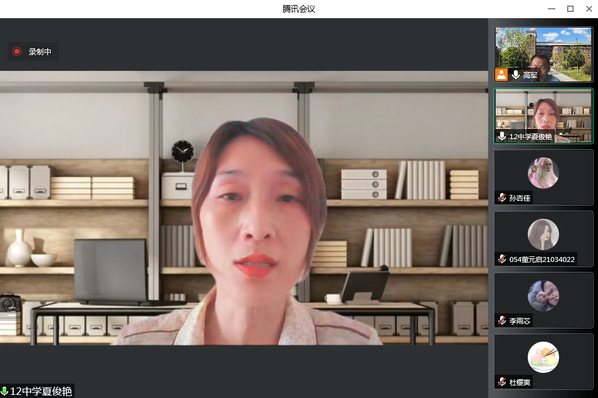Click 孙吉佳's white-haired avatar picture
This screenshot has height=398, width=598.
(543, 173)
